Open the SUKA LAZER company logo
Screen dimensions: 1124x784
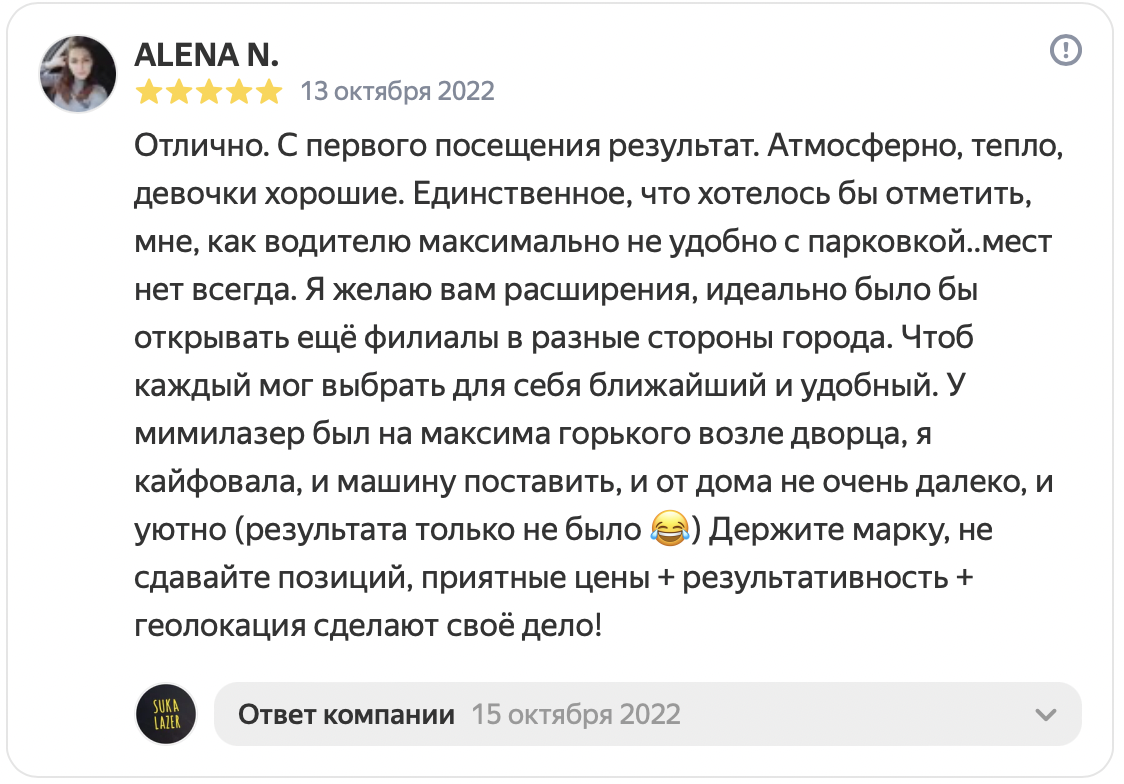[166, 714]
